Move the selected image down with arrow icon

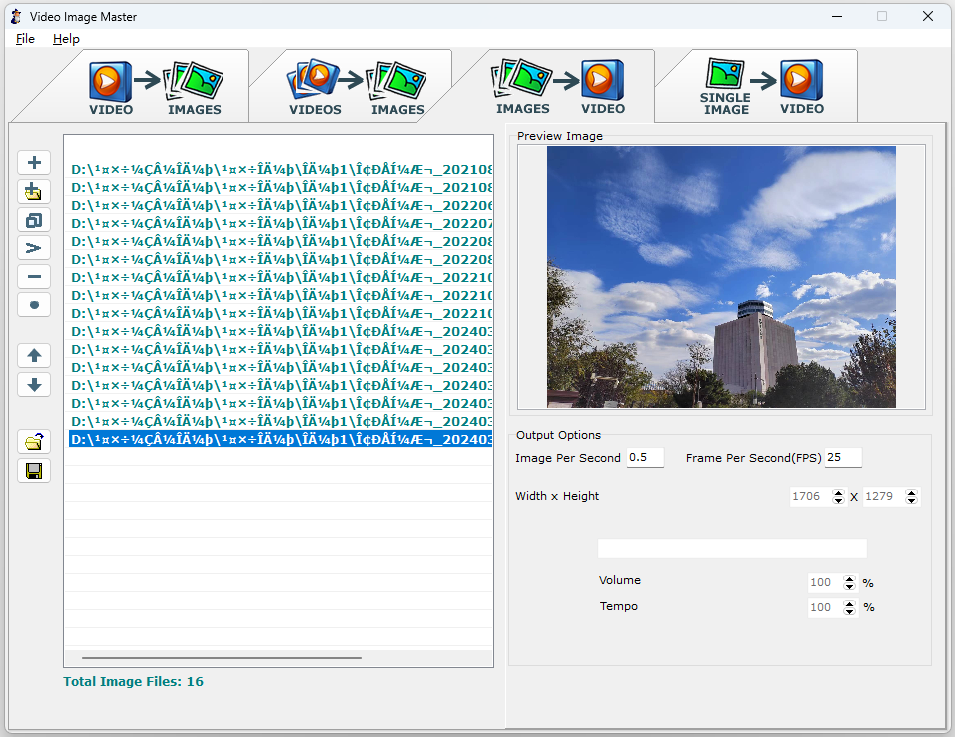click(34, 385)
